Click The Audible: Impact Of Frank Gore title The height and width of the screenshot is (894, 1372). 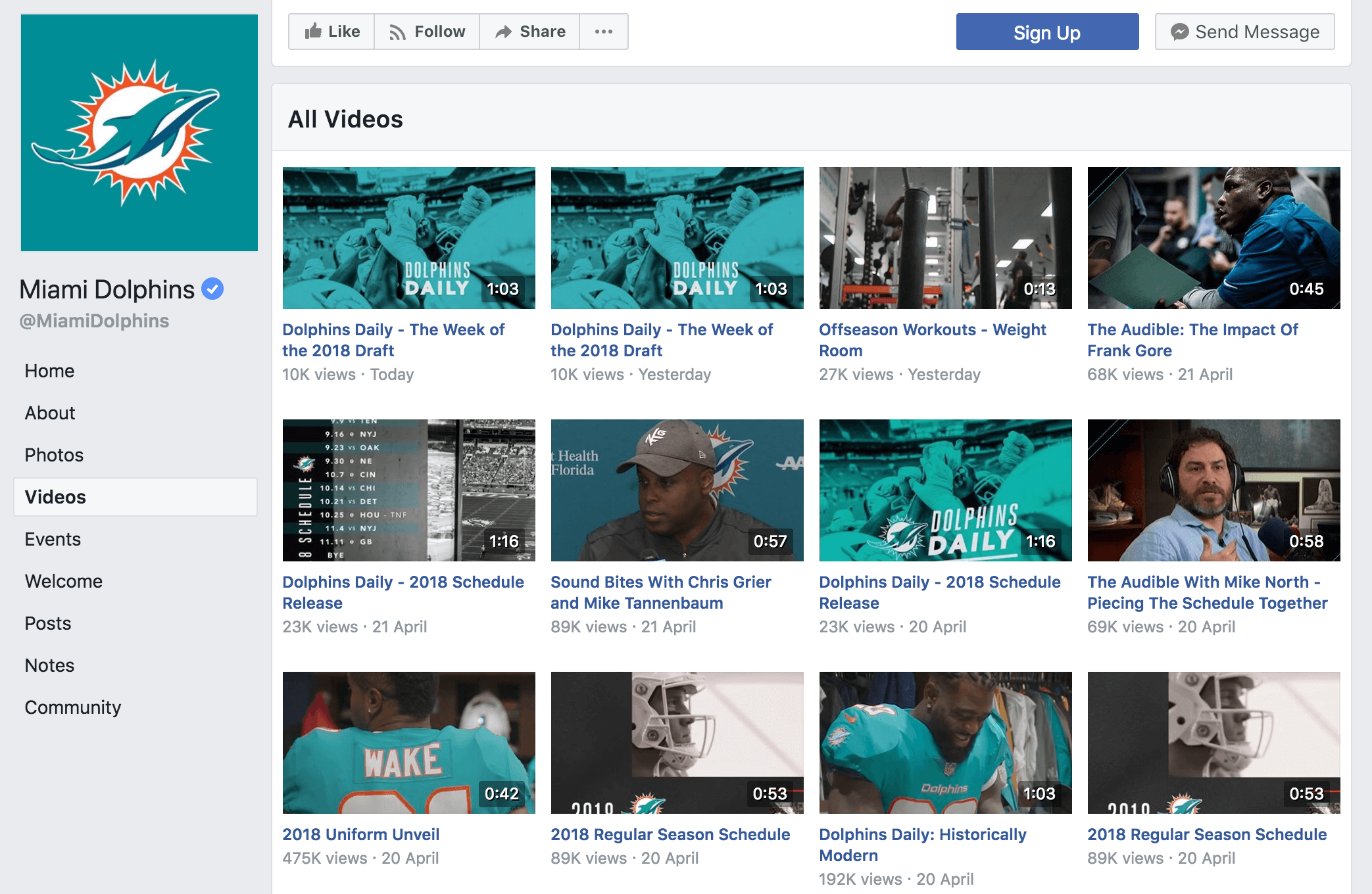(1192, 340)
